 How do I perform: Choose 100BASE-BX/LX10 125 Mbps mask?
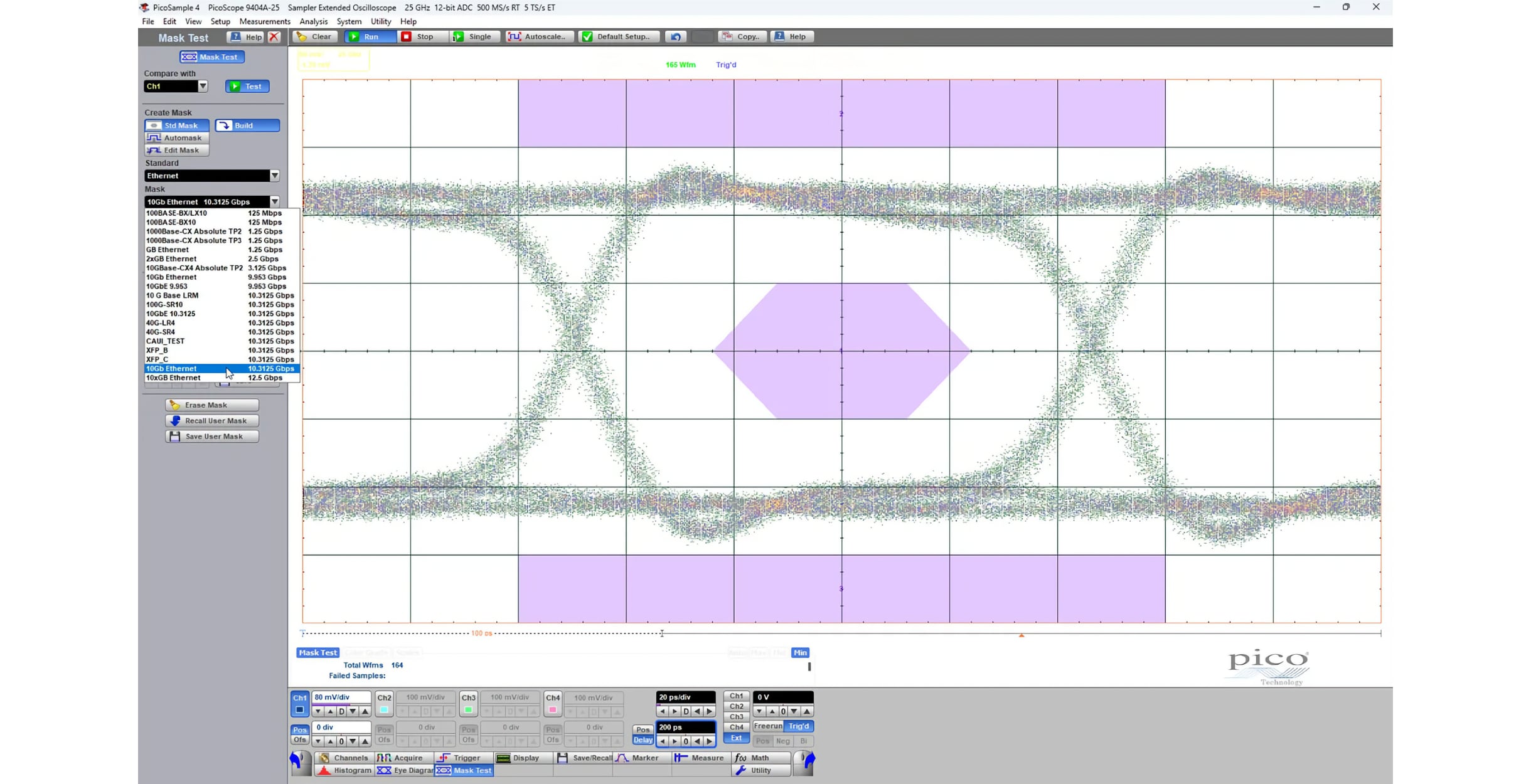click(x=222, y=213)
